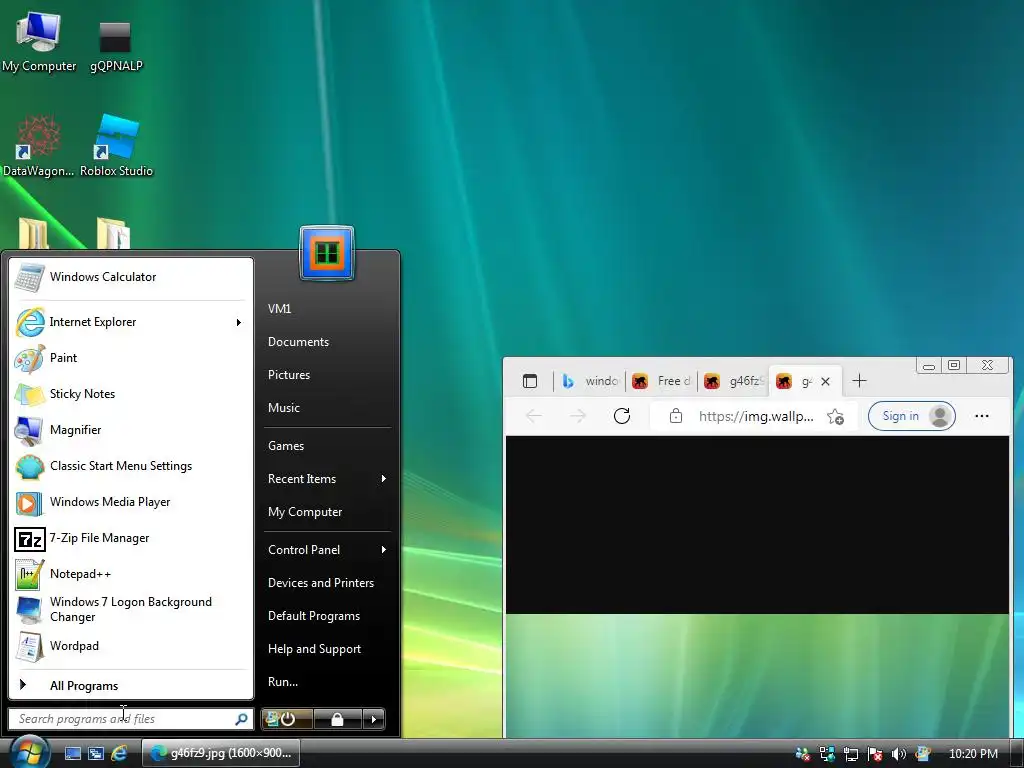The width and height of the screenshot is (1024, 768).
Task: Click the search magnifier icon
Action: (241, 719)
